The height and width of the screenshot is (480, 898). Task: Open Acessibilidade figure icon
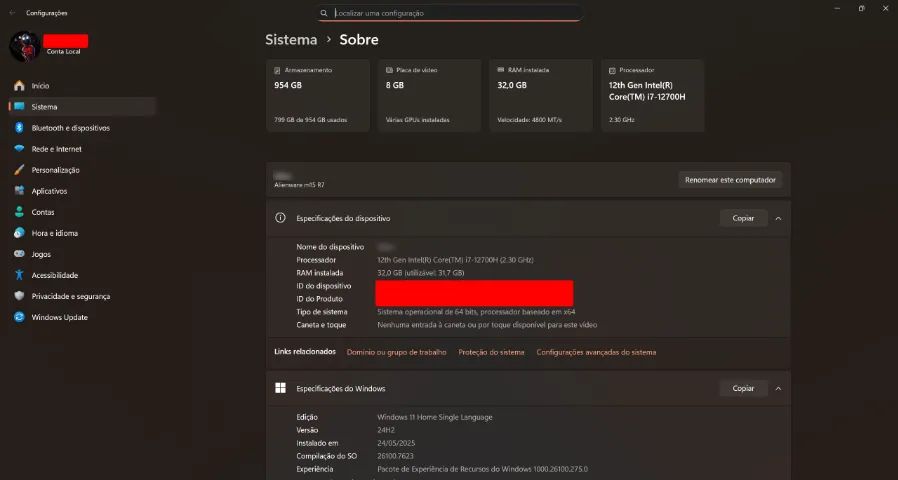pos(19,275)
